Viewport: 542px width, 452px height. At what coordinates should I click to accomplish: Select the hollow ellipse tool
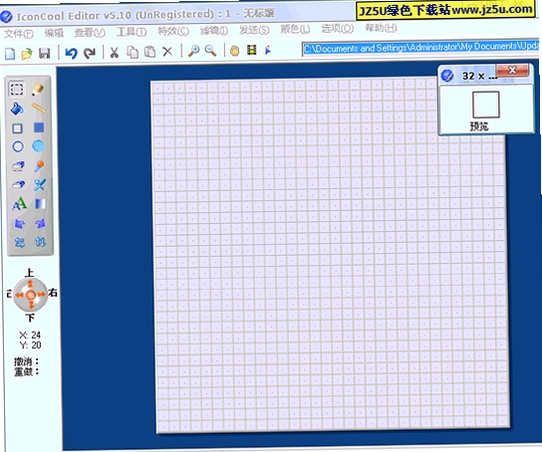[x=18, y=147]
